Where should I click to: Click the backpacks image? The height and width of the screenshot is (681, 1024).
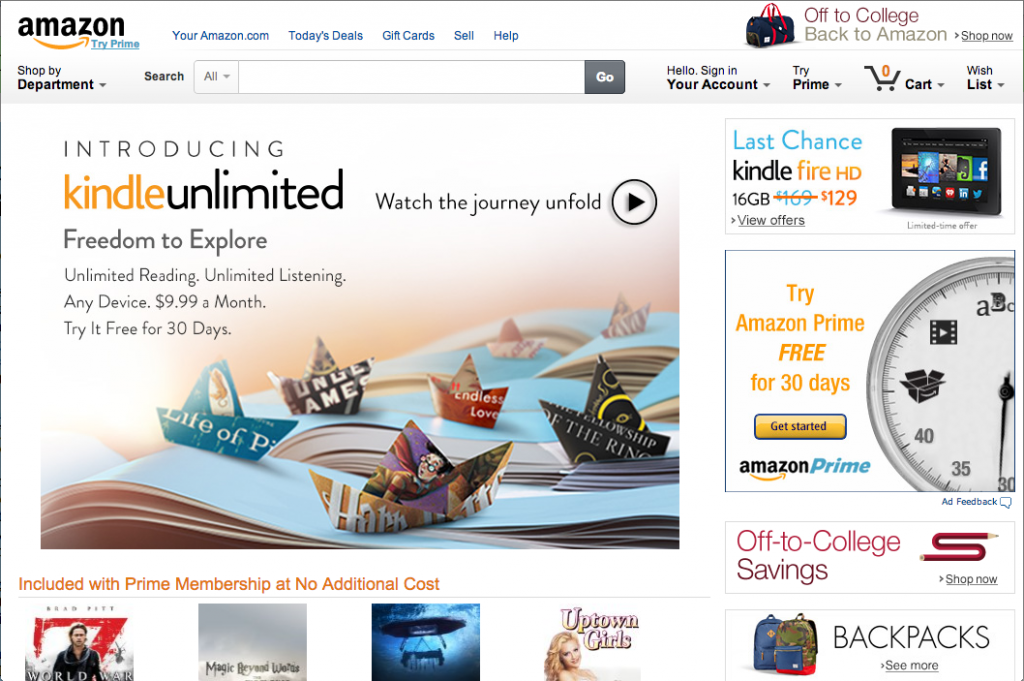tap(786, 644)
